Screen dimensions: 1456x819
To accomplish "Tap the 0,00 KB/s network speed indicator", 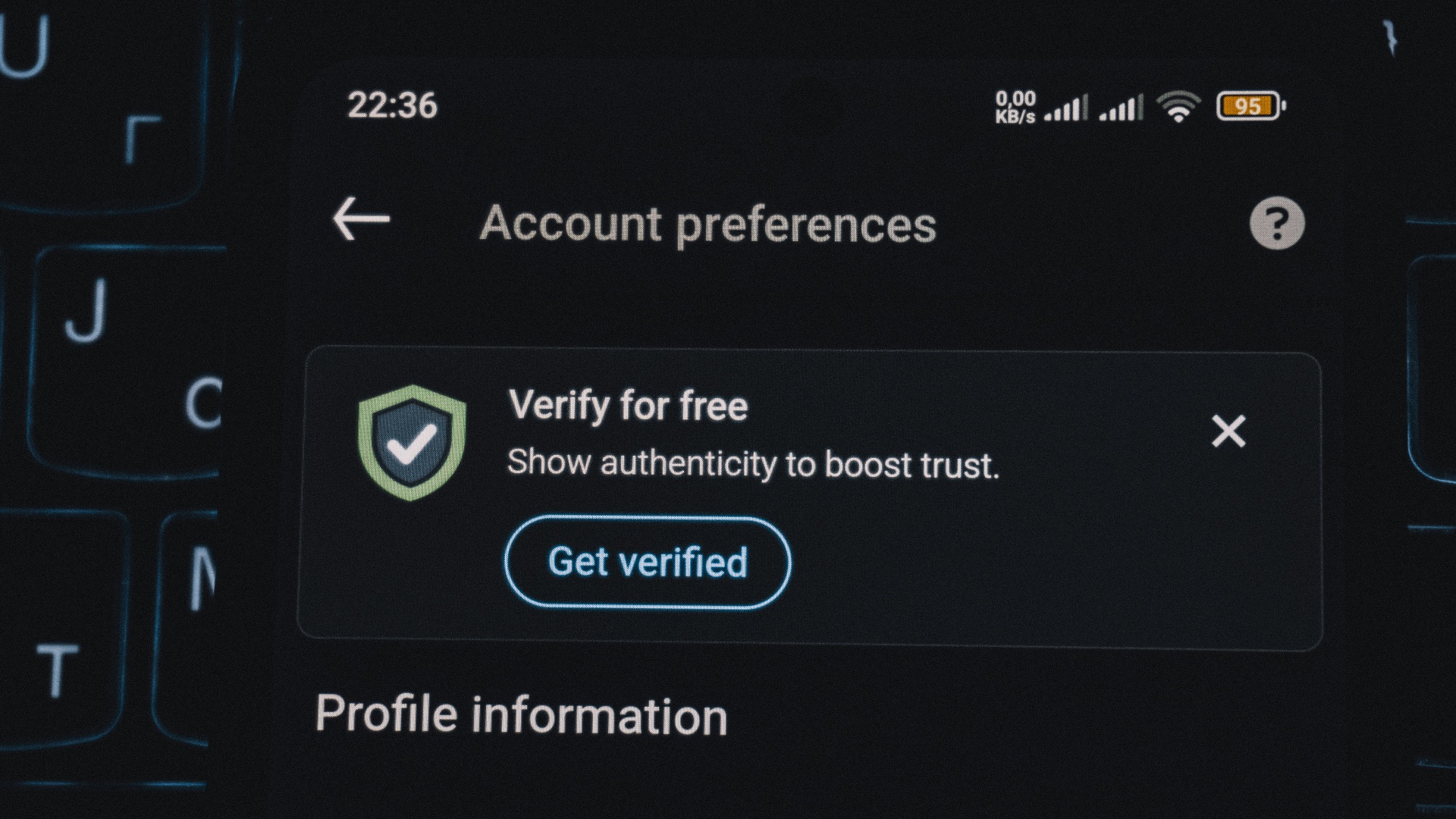I will (1015, 107).
